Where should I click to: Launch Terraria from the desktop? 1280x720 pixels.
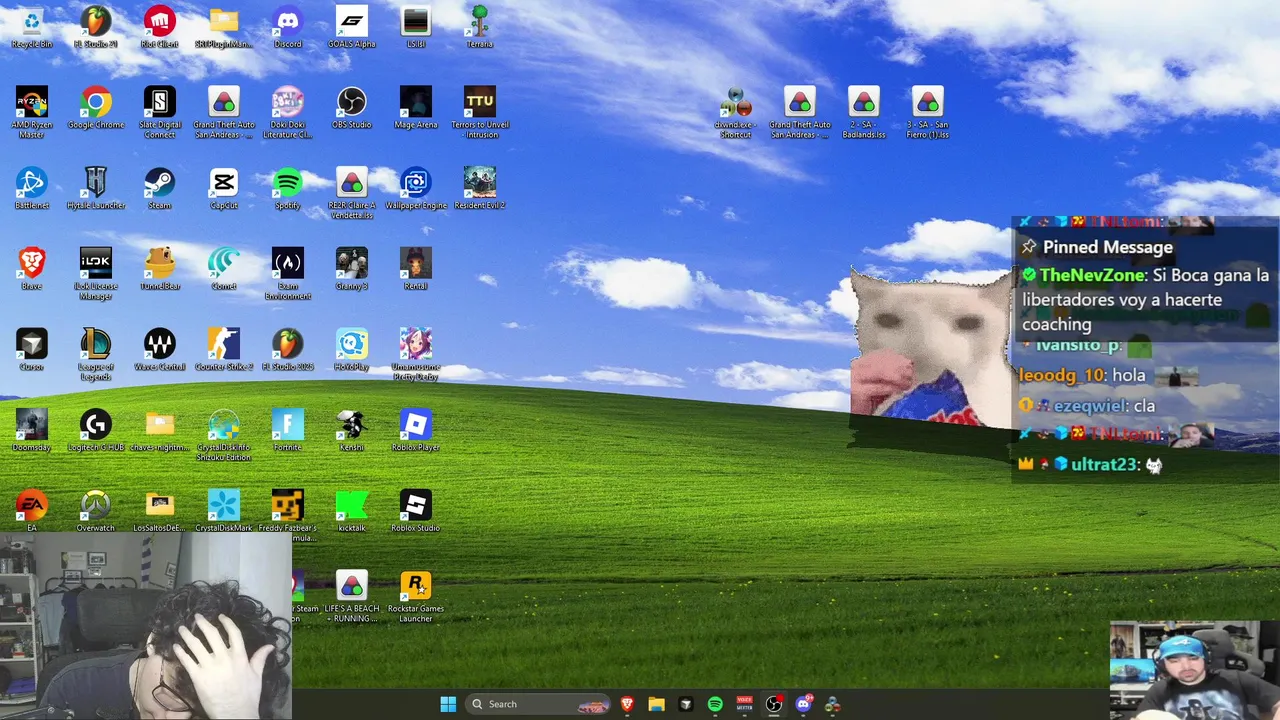coord(480,28)
